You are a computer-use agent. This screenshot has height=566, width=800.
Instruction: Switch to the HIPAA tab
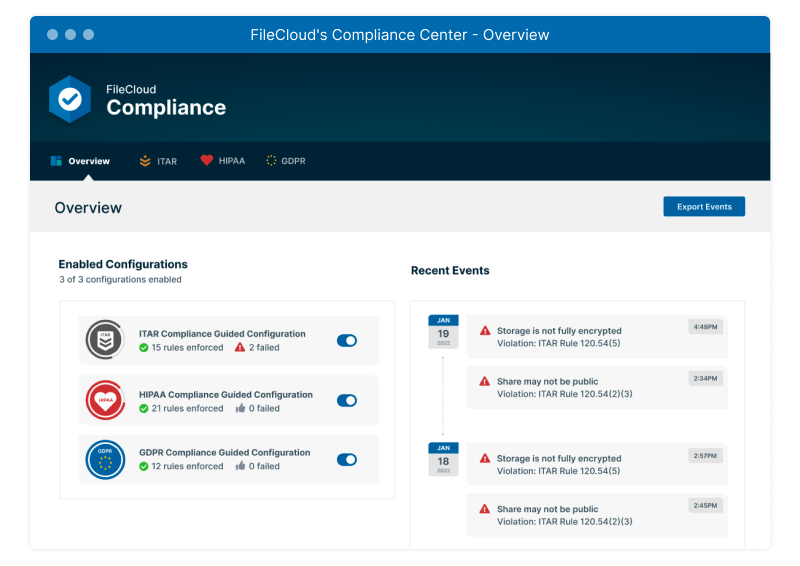[222, 161]
